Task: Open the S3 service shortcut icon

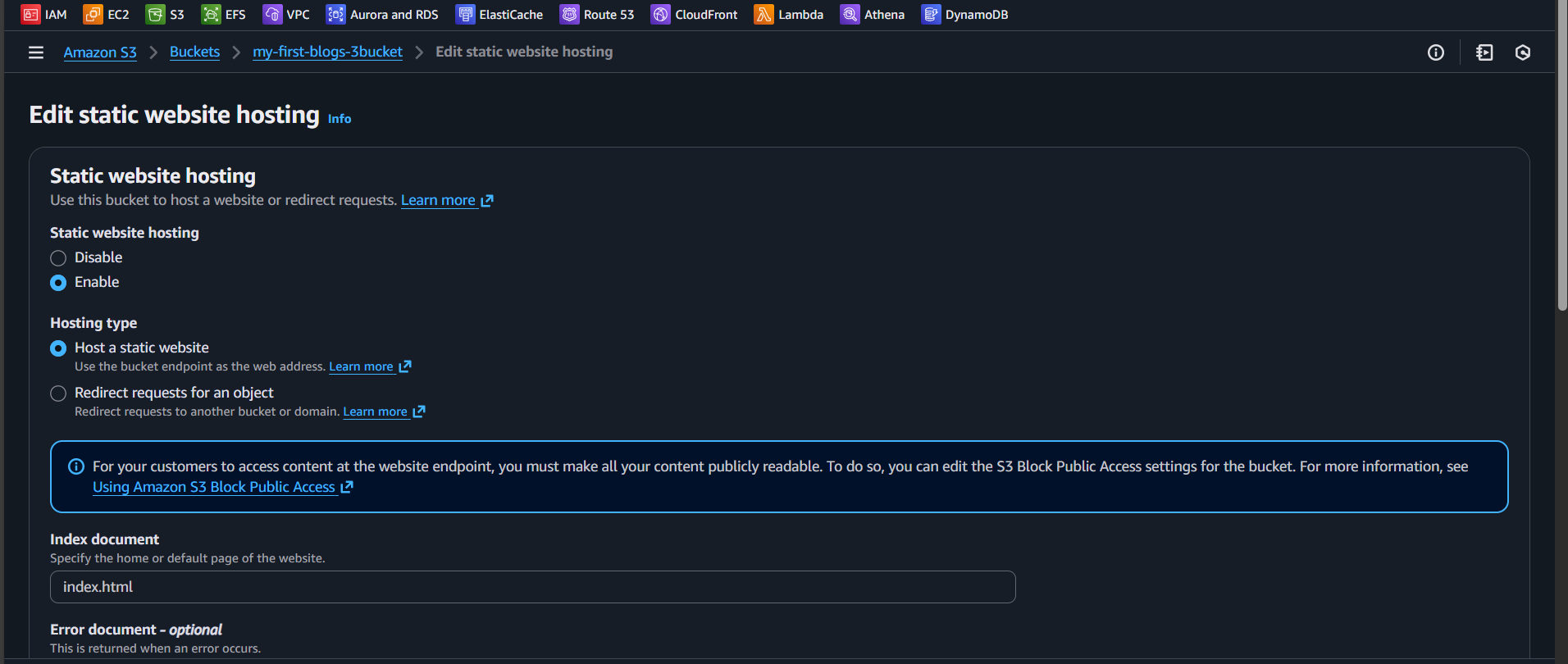Action: (155, 15)
